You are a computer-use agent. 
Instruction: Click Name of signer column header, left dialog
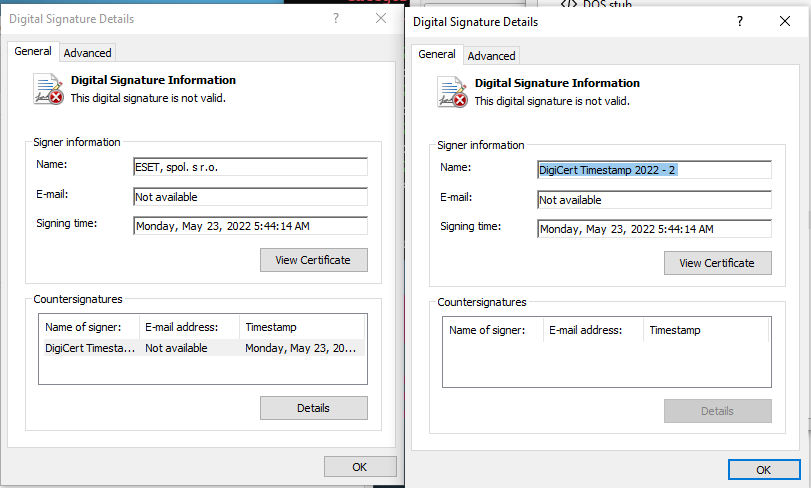pos(89,327)
